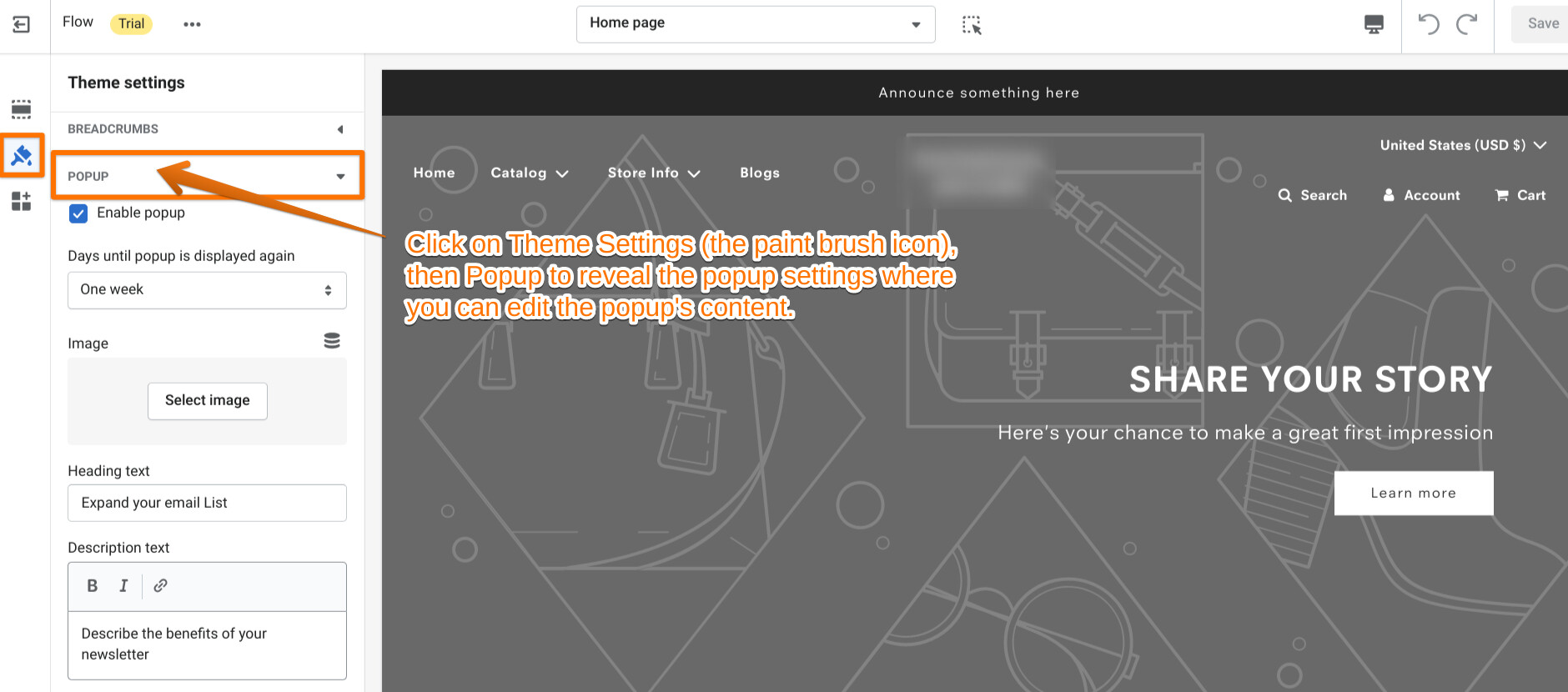Toggle the inspector selection tool

coord(972,25)
